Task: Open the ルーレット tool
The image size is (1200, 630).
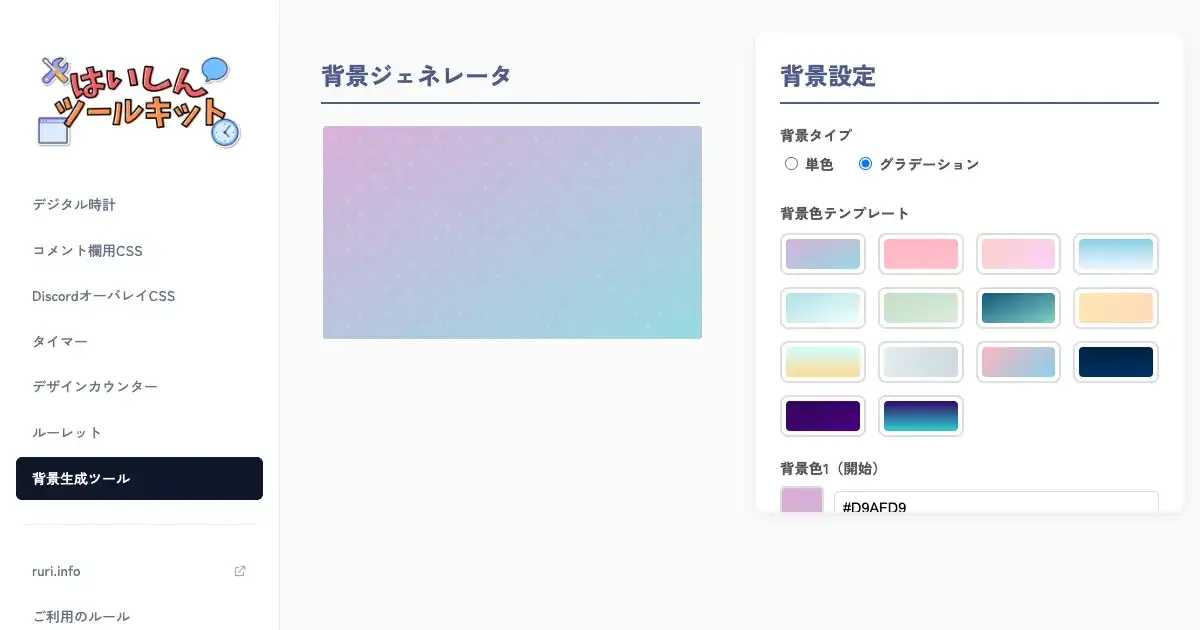Action: coord(67,433)
